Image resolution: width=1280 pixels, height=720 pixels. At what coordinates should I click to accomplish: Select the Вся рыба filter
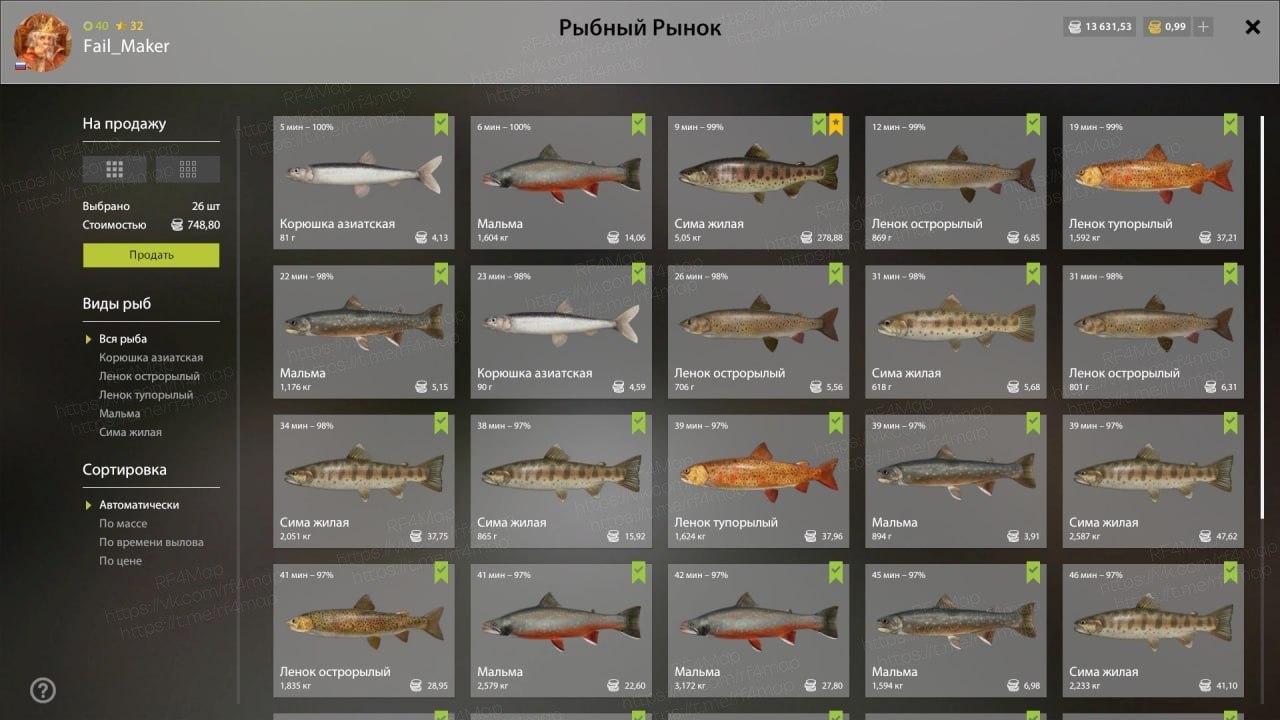[x=123, y=339]
